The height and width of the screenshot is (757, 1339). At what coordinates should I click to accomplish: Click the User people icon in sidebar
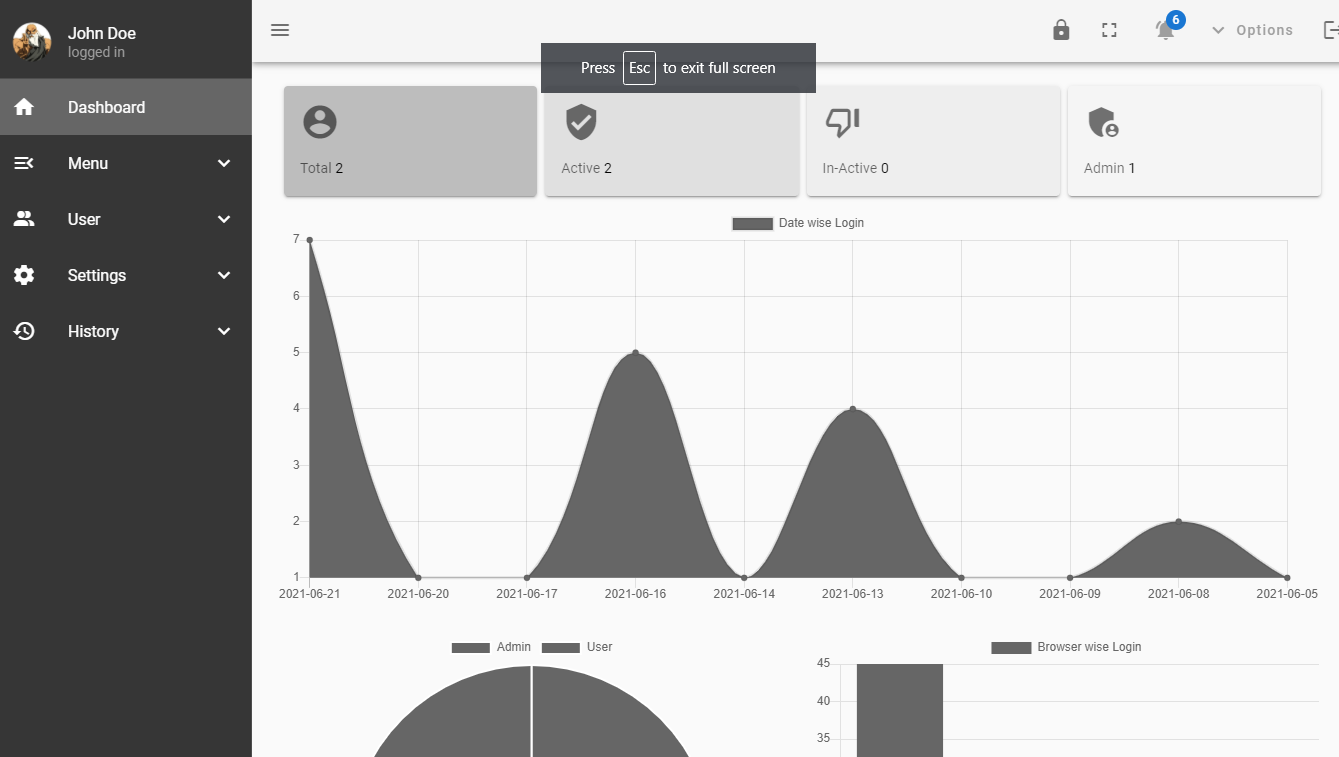[x=24, y=219]
